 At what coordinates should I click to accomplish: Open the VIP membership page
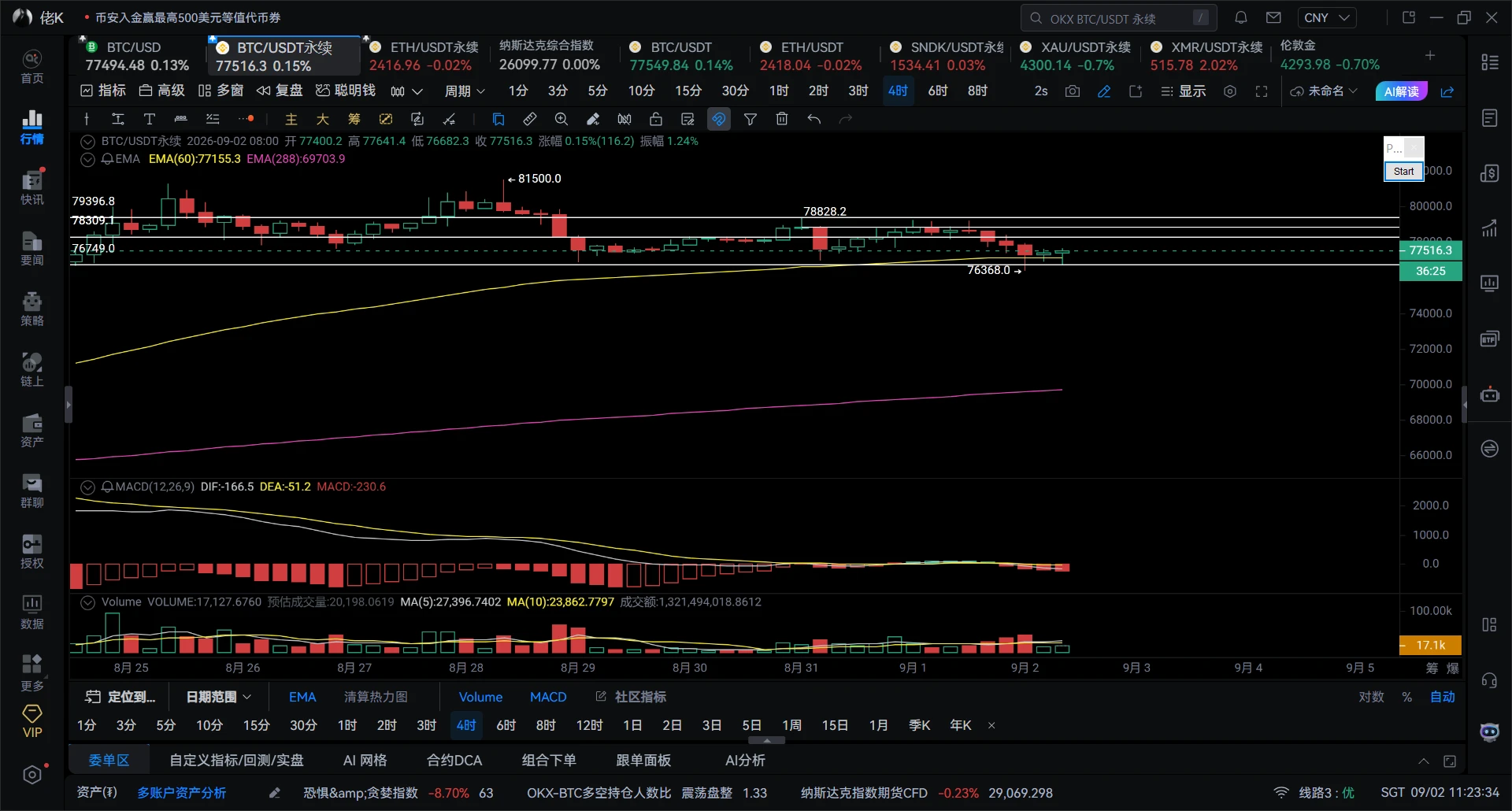[x=31, y=722]
